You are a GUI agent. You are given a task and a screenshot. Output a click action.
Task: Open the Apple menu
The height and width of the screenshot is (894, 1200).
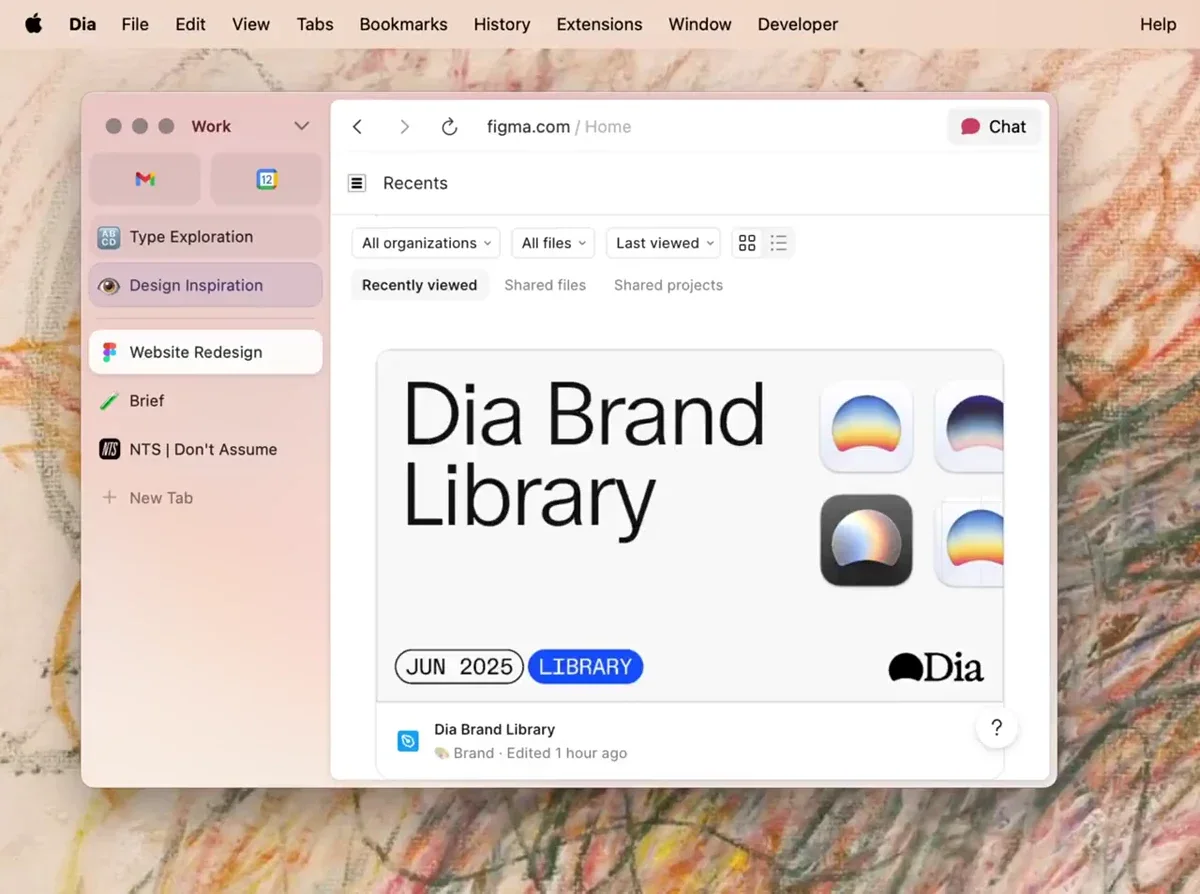click(34, 24)
